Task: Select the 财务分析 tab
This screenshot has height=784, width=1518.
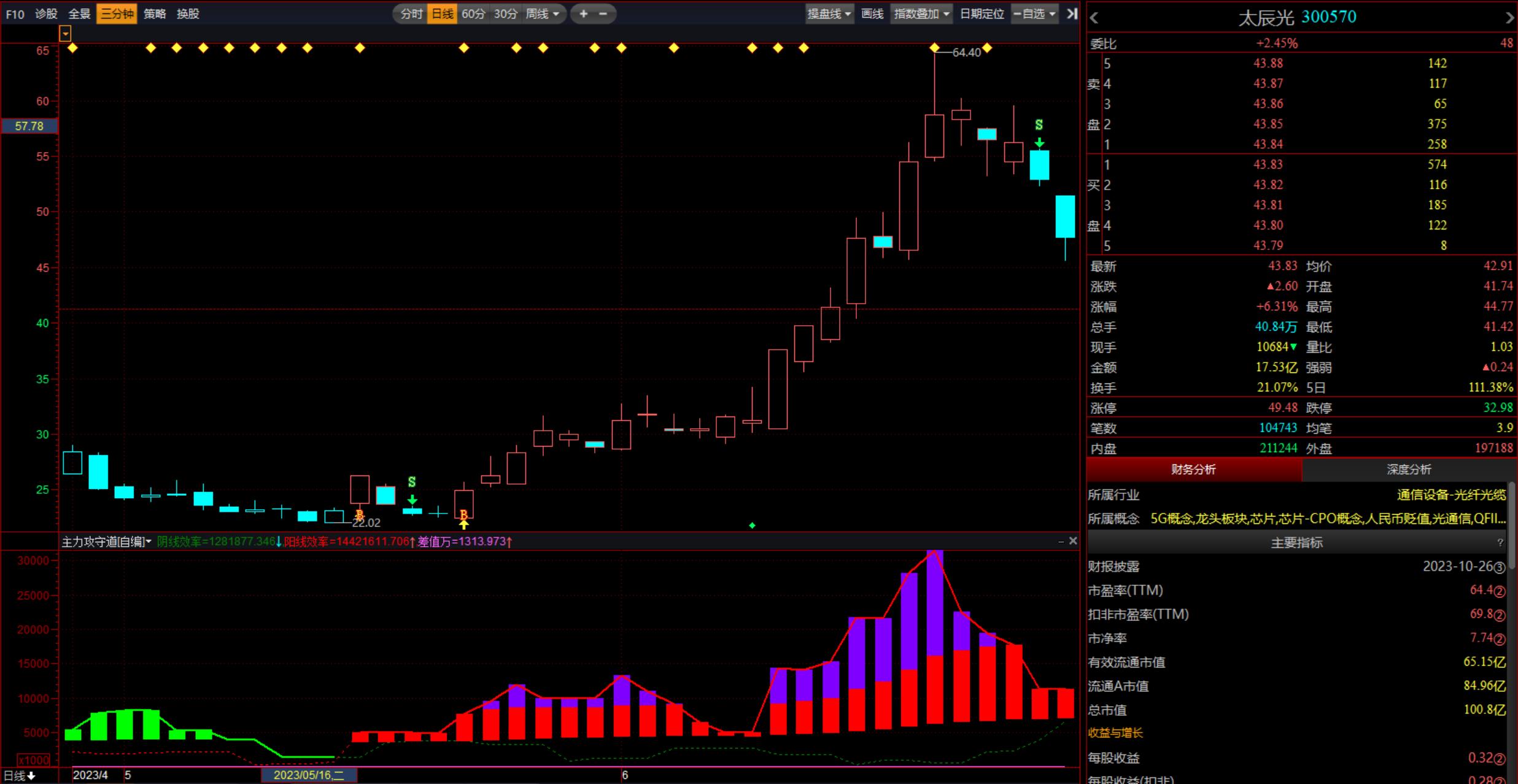Action: click(1193, 469)
